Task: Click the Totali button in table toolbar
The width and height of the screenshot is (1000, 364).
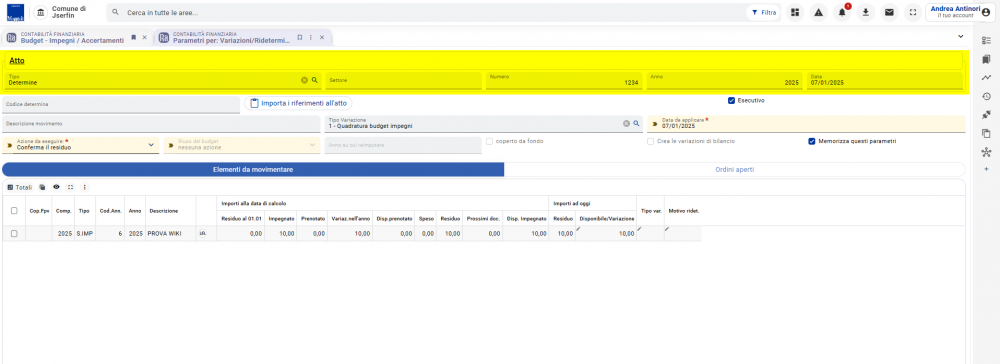Action: pos(20,187)
